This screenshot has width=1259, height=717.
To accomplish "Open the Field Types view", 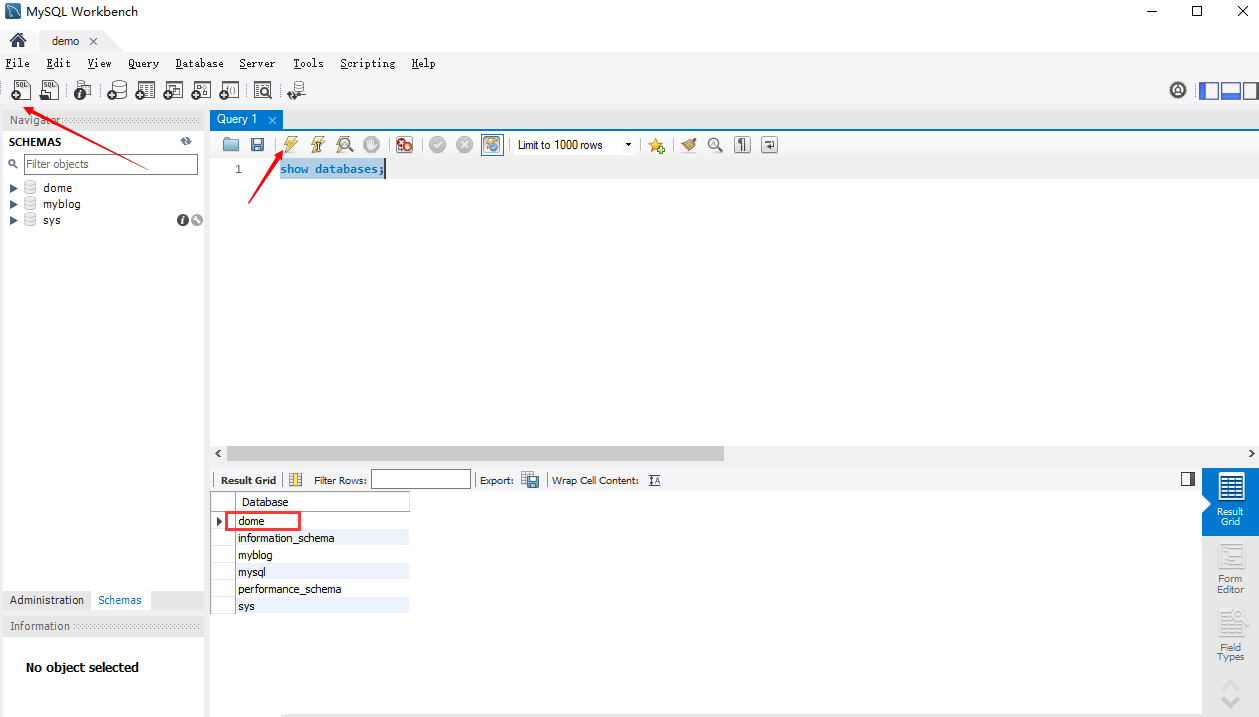I will click(x=1230, y=635).
